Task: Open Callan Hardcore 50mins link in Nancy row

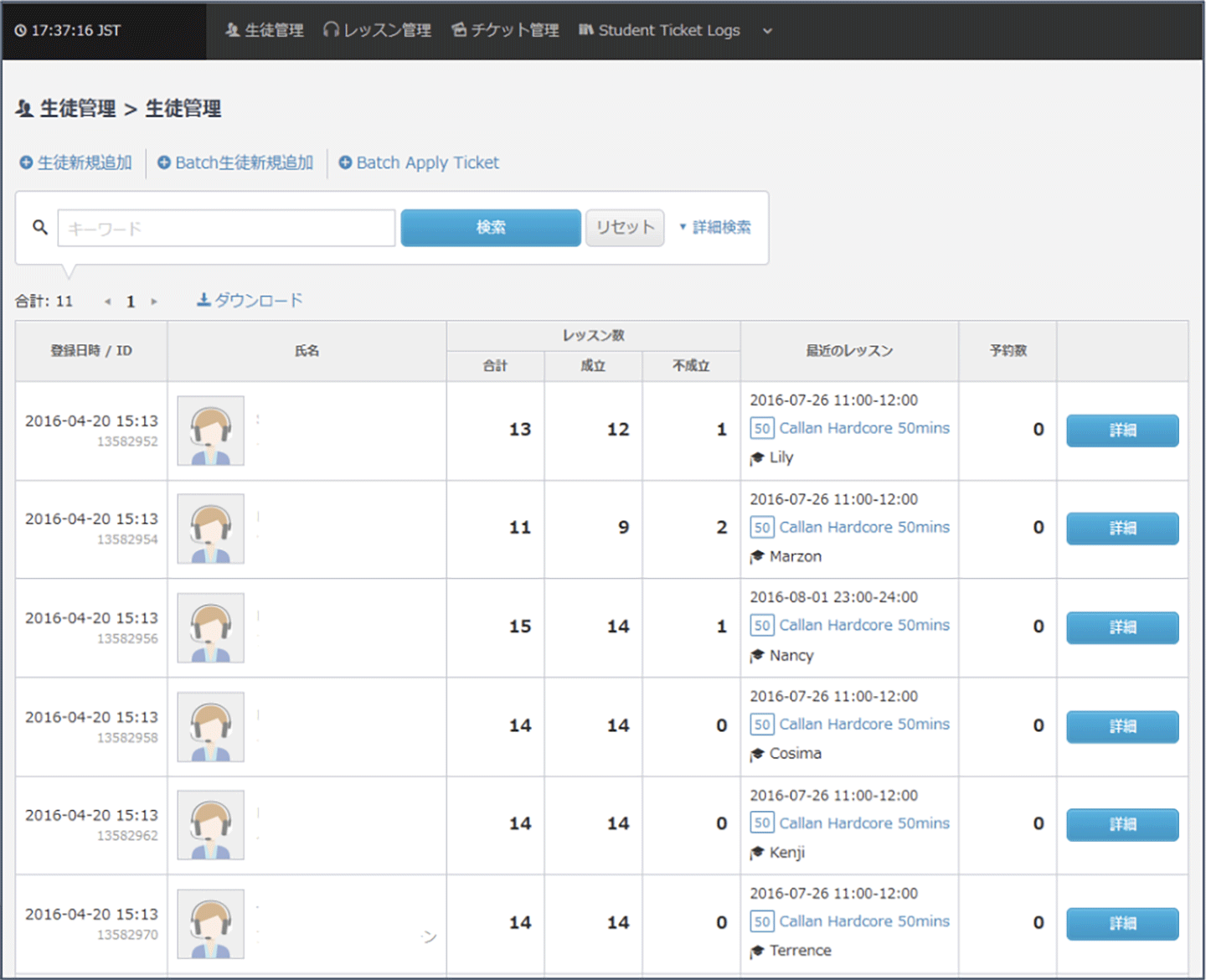Action: pos(864,625)
